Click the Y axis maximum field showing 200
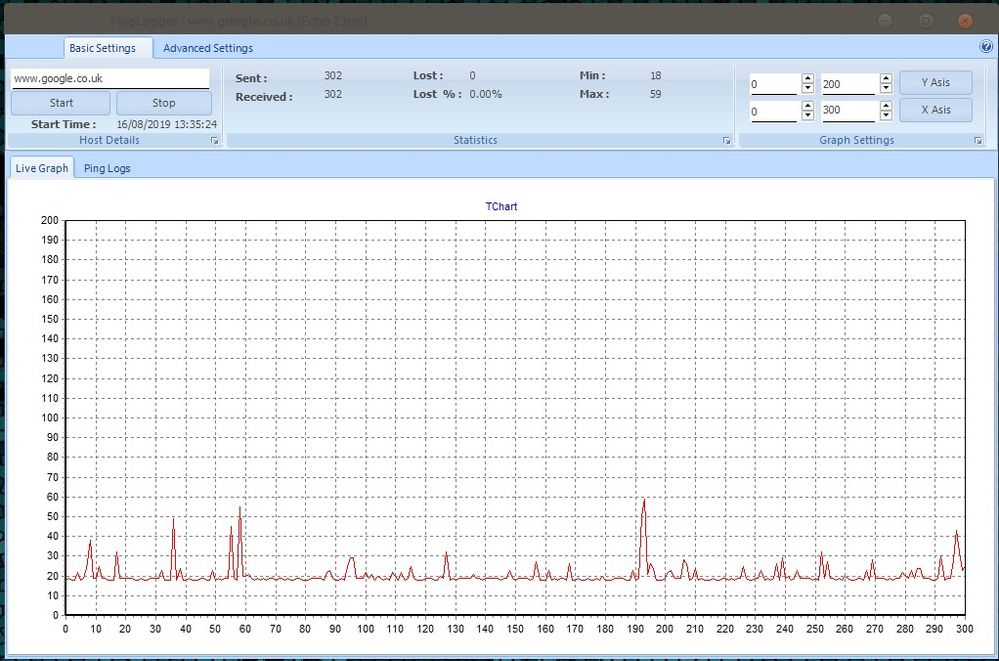 847,85
